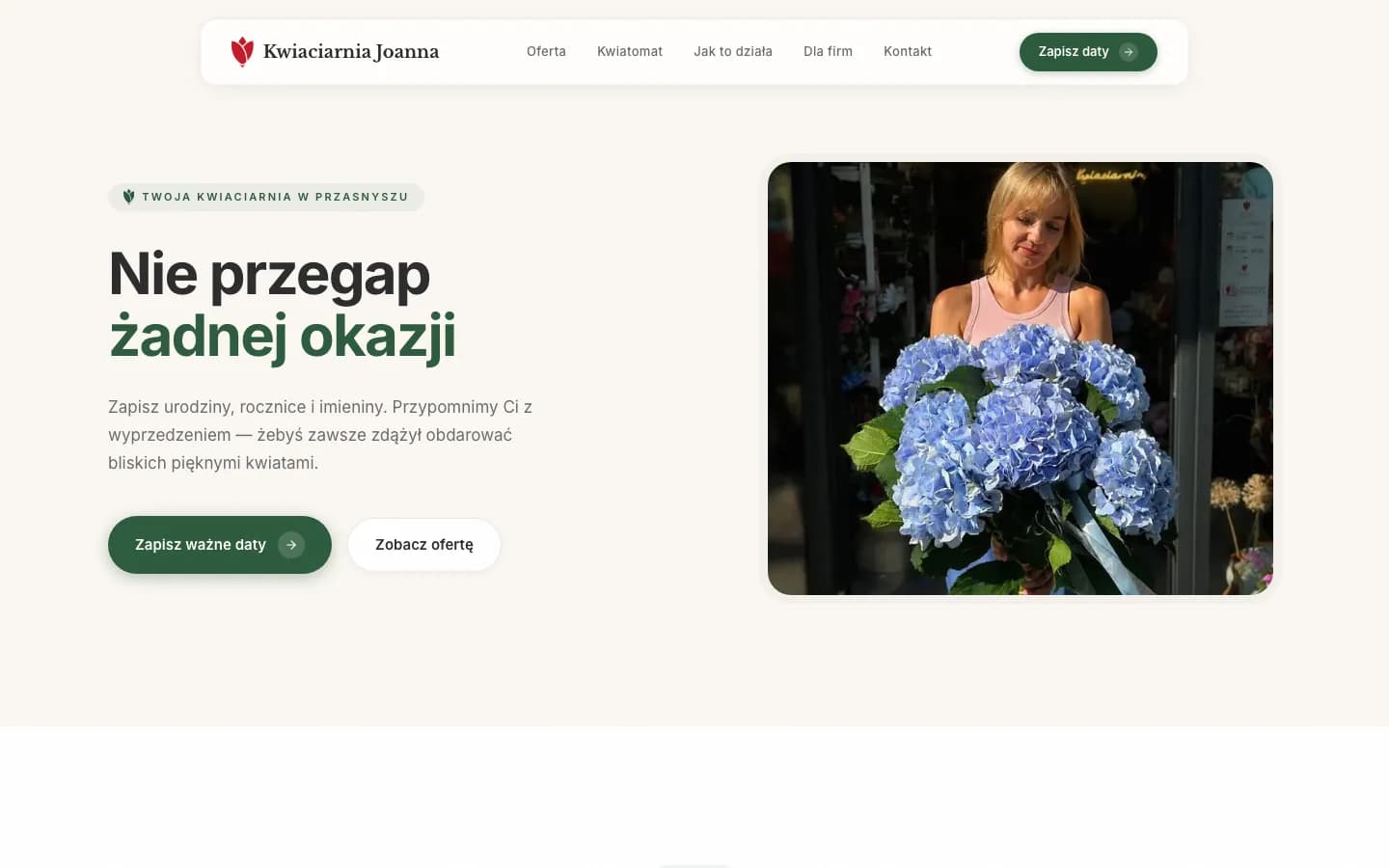Click the paragraph starting Zapisz urodziny
Viewport: 1389px width, 868px height.
(x=320, y=435)
